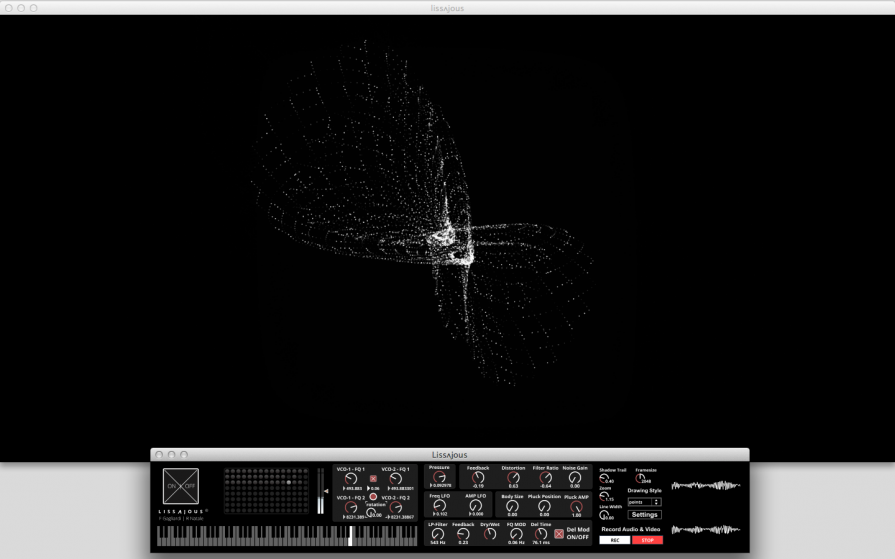The image size is (895, 559).
Task: Click the lit dot in the dot grid
Action: 289,483
